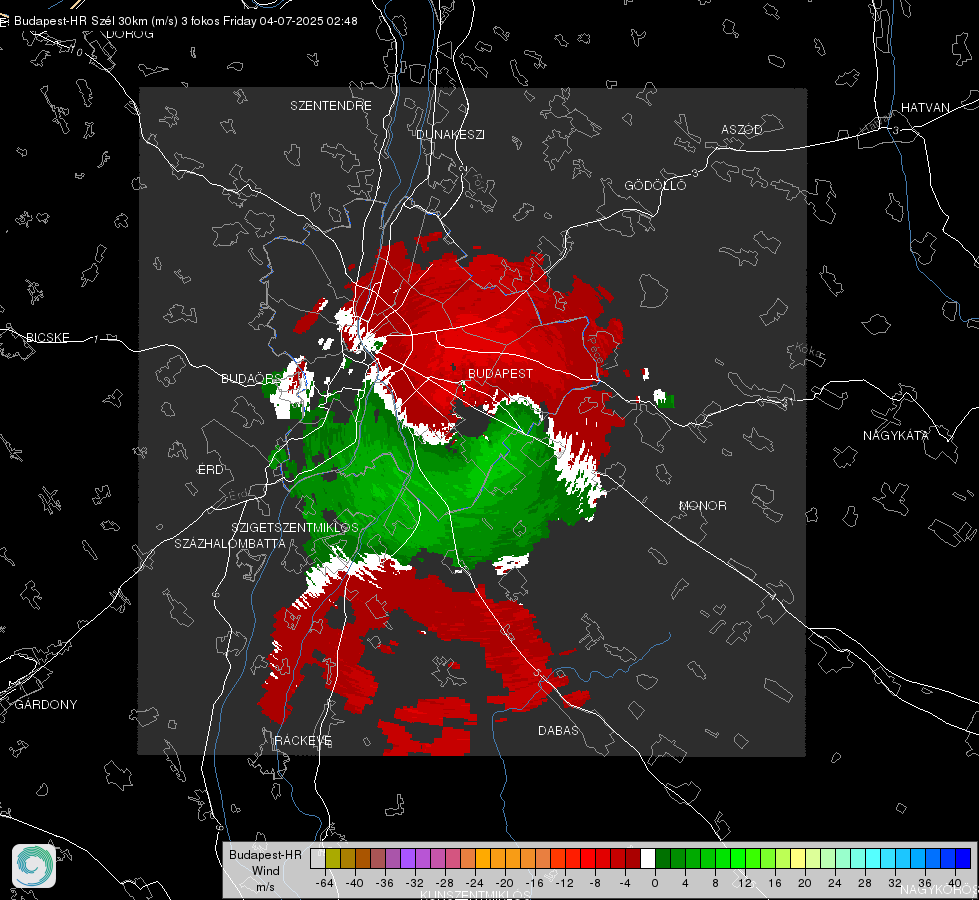Select the darkest blue swatch at the legend end
979x900 pixels.
(x=963, y=859)
